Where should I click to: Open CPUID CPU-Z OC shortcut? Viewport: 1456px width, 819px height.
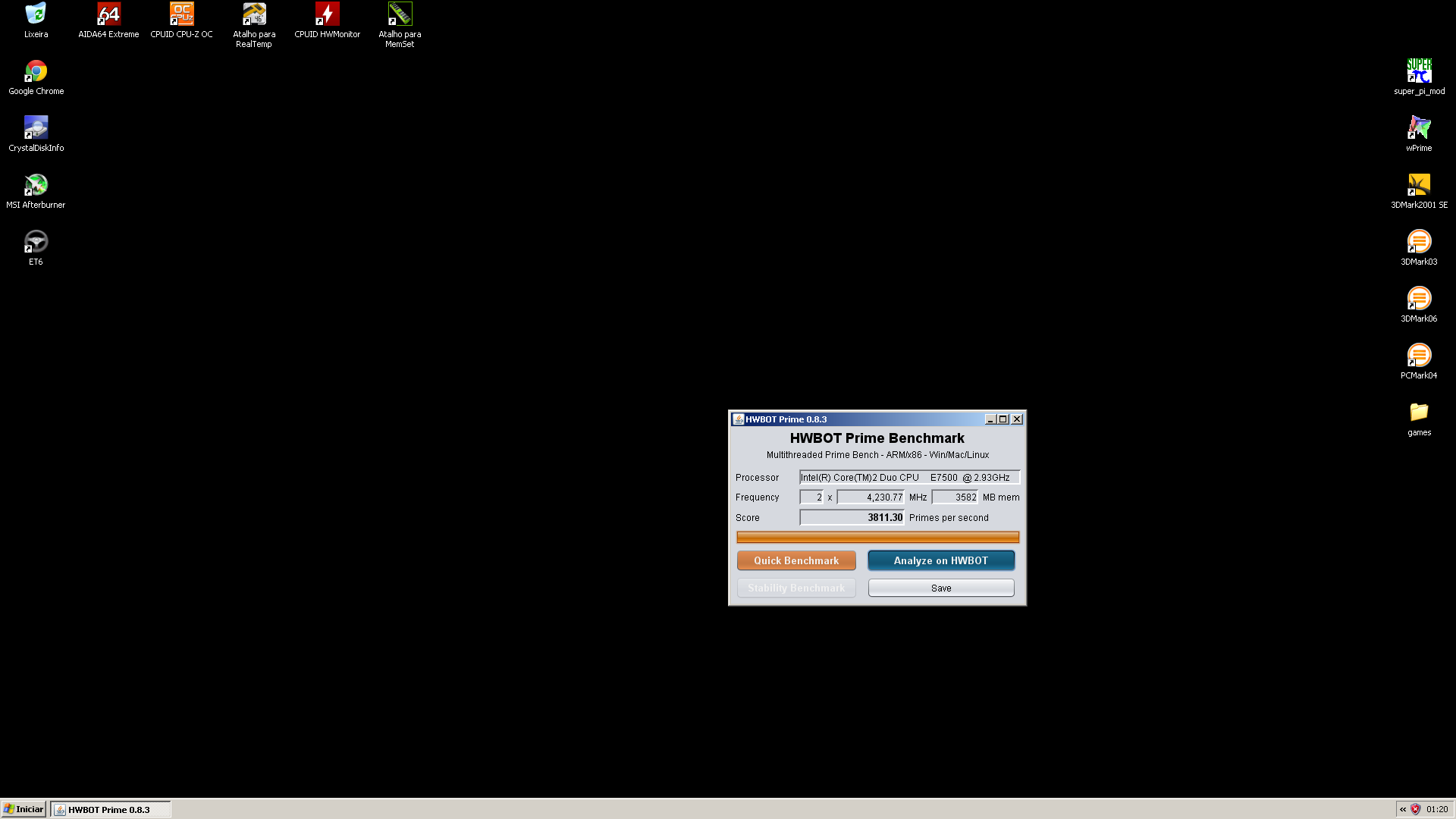click(x=181, y=14)
